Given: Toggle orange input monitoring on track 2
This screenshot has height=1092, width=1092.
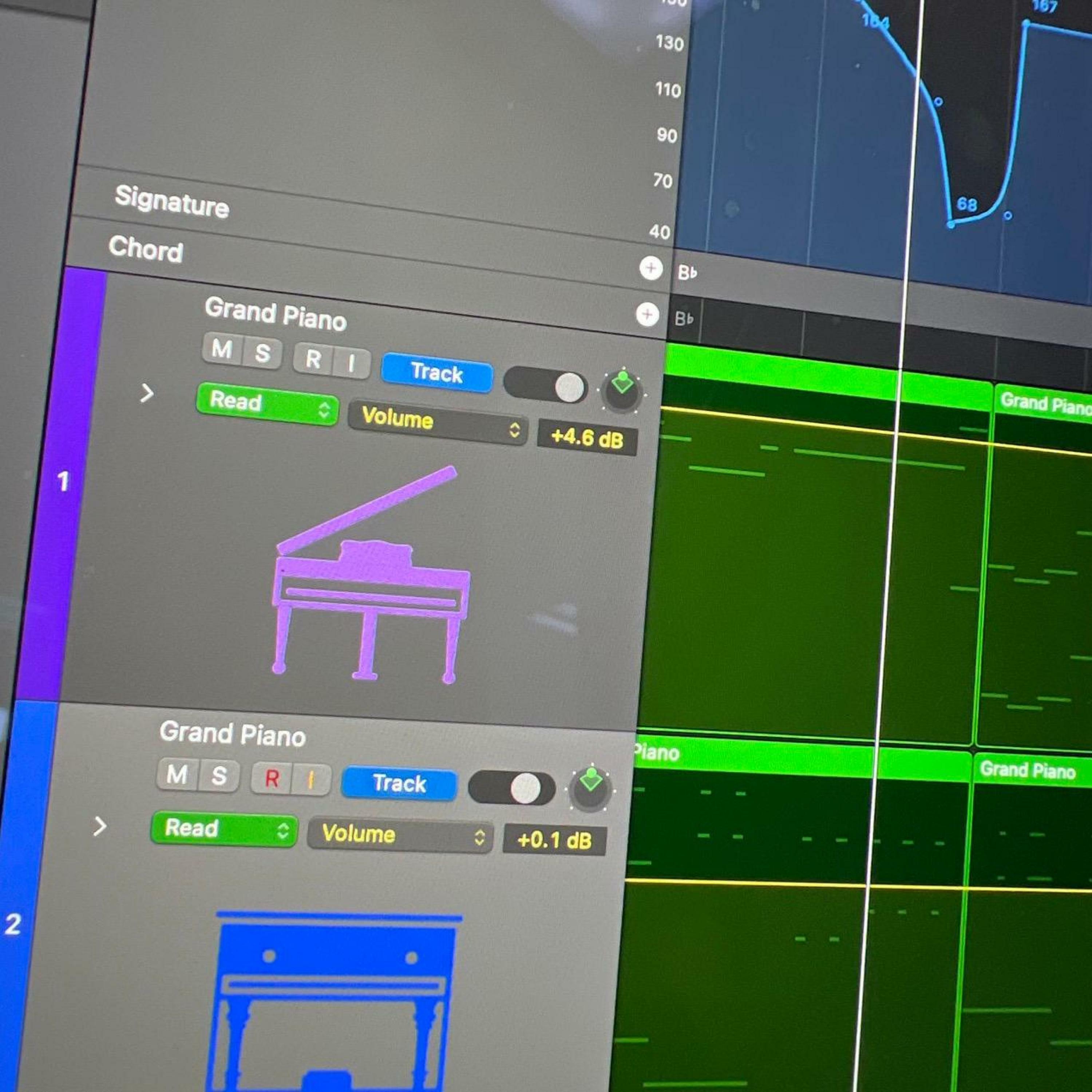Looking at the screenshot, I should tap(311, 780).
